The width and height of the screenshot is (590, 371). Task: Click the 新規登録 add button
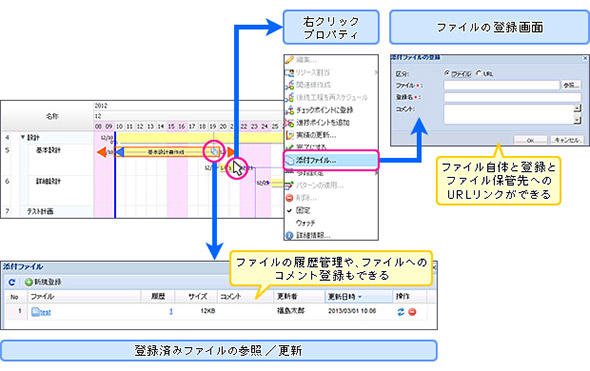[43, 282]
